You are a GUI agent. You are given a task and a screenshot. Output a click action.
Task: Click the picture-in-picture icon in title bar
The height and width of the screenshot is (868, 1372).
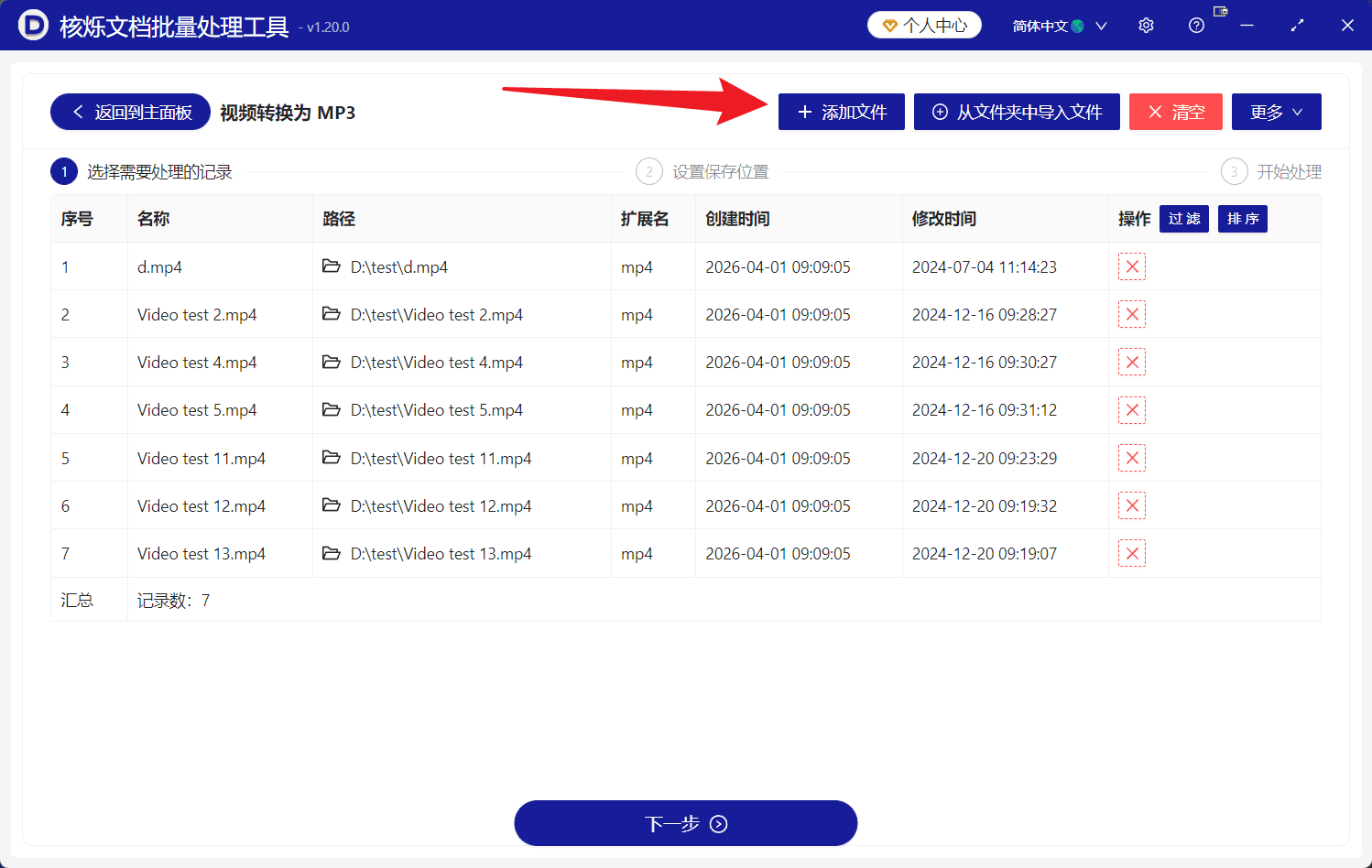pos(1219,13)
